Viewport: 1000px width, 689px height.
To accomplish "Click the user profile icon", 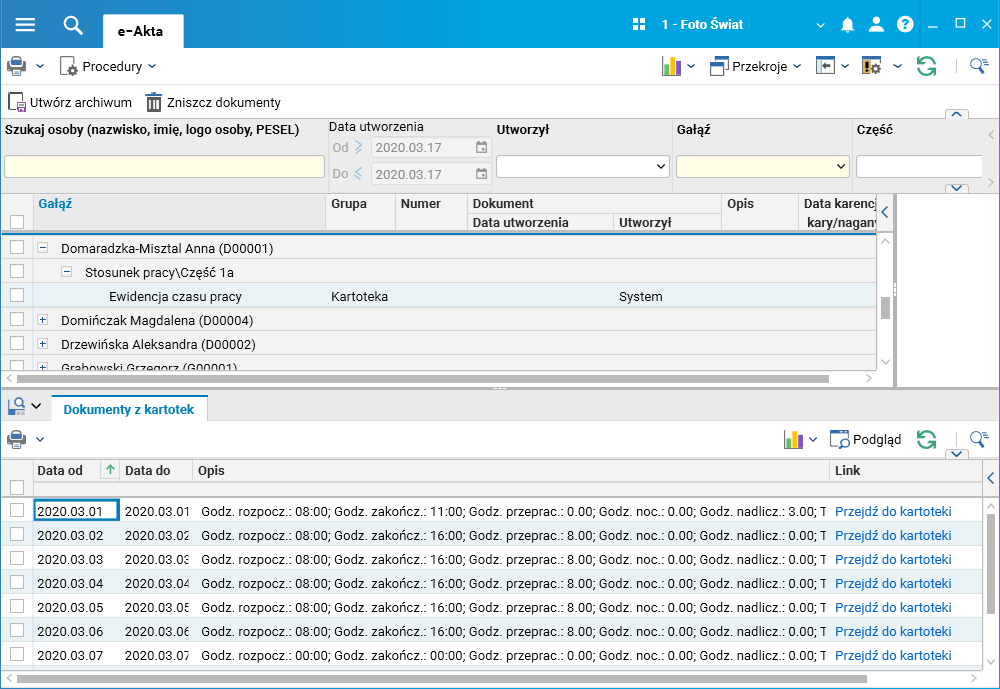I will coord(876,25).
